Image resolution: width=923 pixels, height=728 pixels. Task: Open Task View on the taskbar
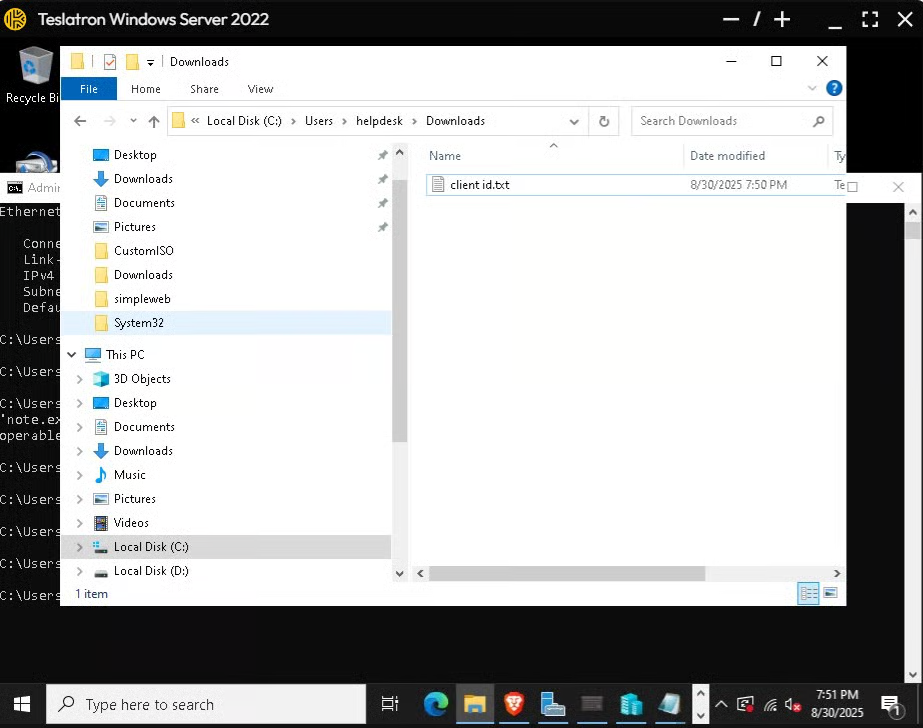390,704
